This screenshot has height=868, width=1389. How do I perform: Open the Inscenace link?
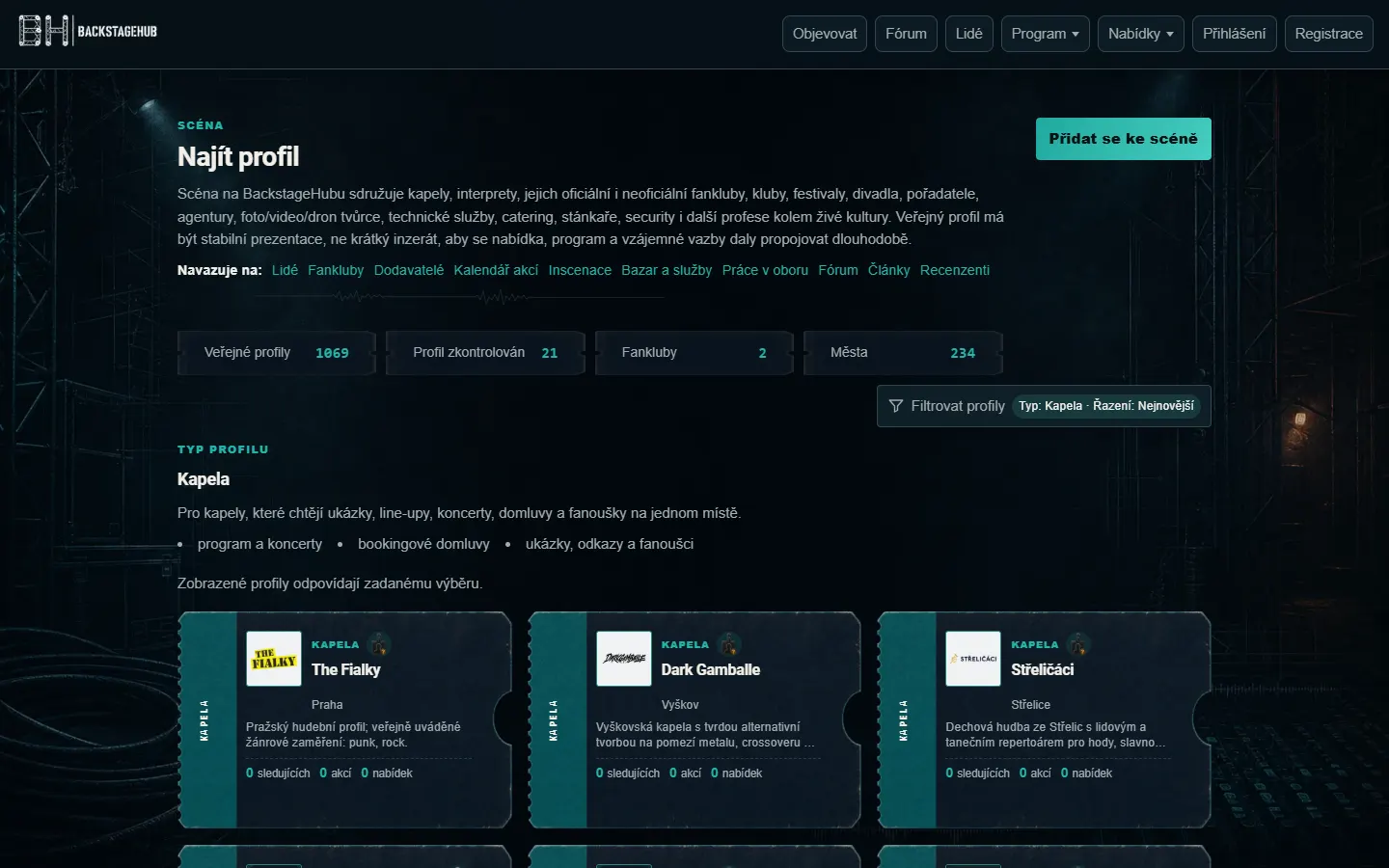[x=580, y=270]
